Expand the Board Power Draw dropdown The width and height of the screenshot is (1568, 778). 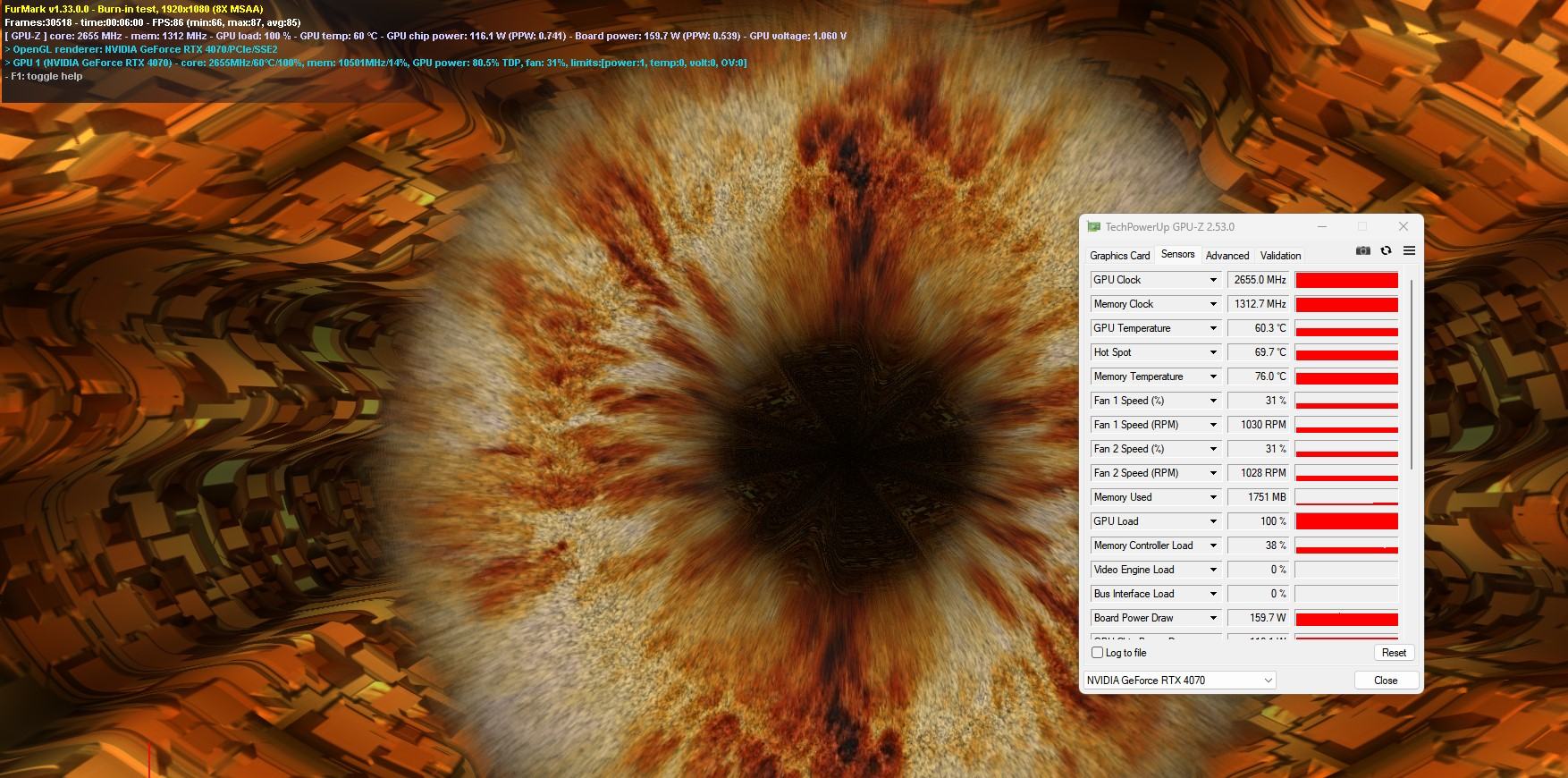(x=1213, y=618)
